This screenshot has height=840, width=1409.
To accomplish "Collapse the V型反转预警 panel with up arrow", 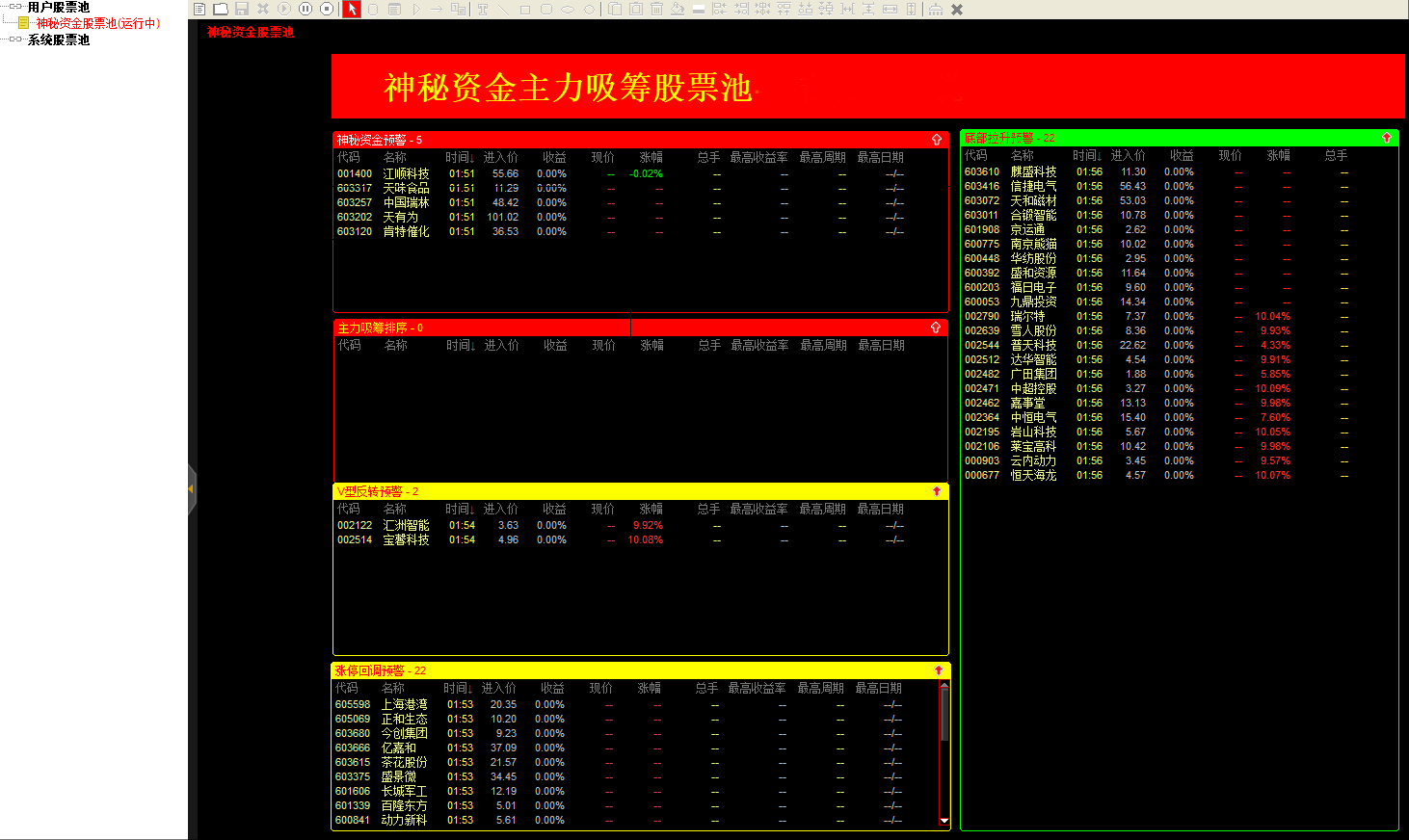I will [936, 491].
